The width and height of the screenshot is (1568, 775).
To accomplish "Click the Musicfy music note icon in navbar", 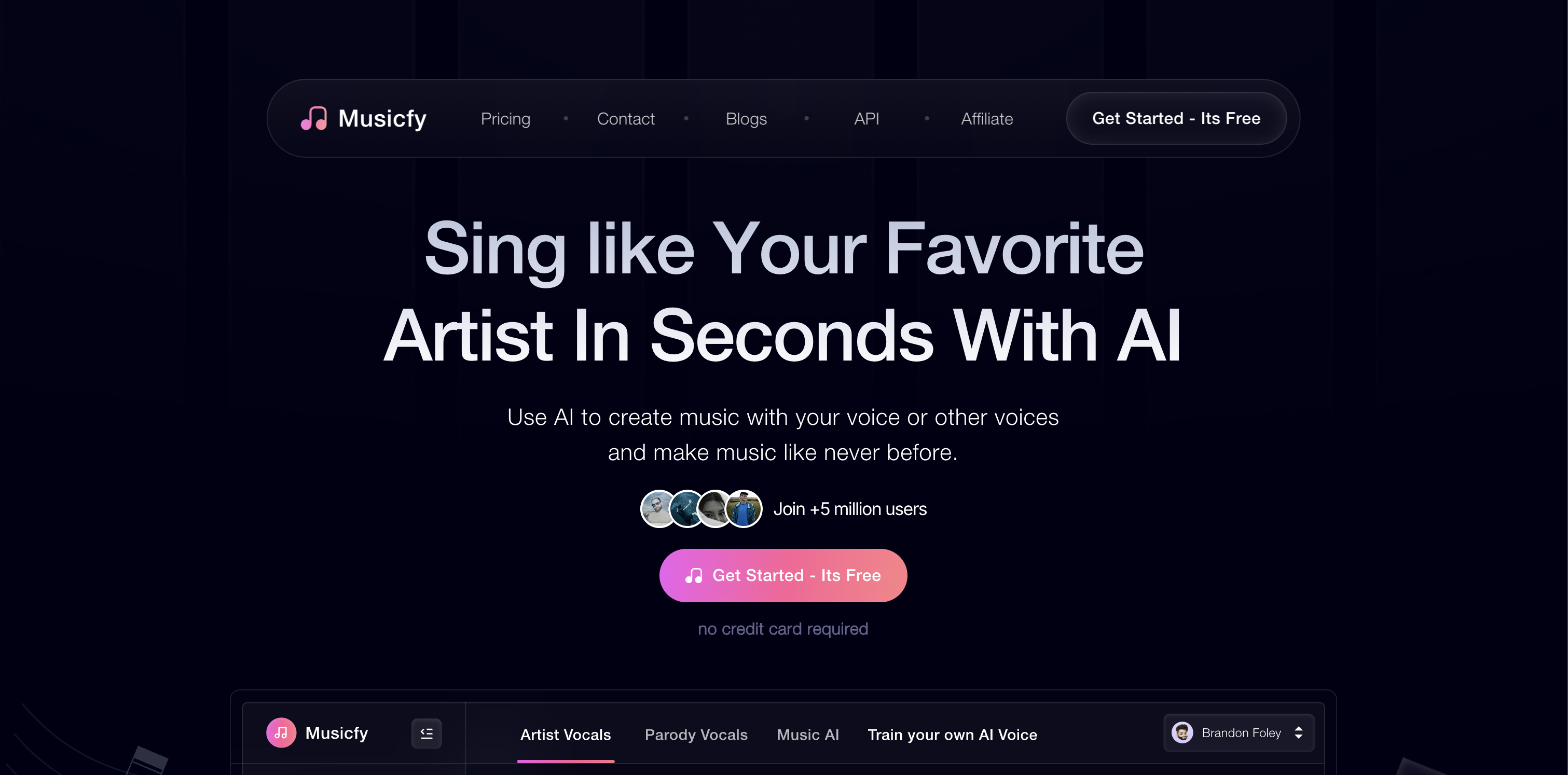I will [313, 118].
